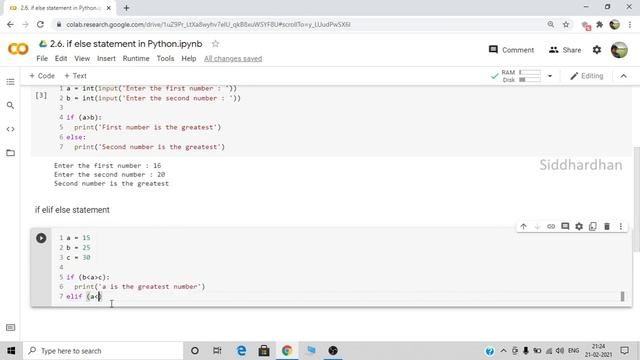Viewport: 640px width, 360px height.
Task: Move cell down with arrow icon
Action: point(537,226)
